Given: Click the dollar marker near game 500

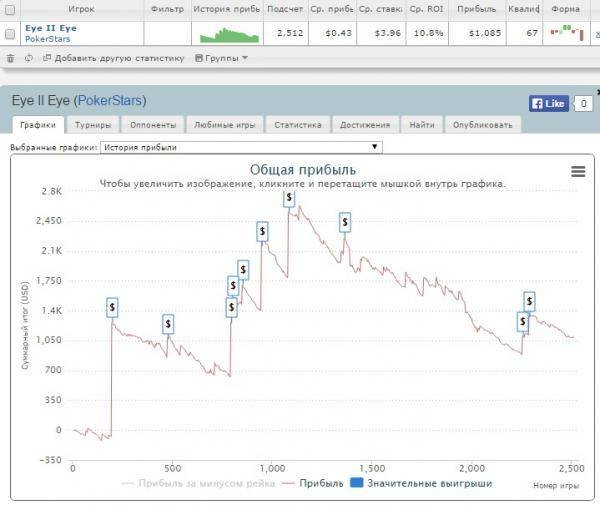Looking at the screenshot, I should tap(168, 324).
